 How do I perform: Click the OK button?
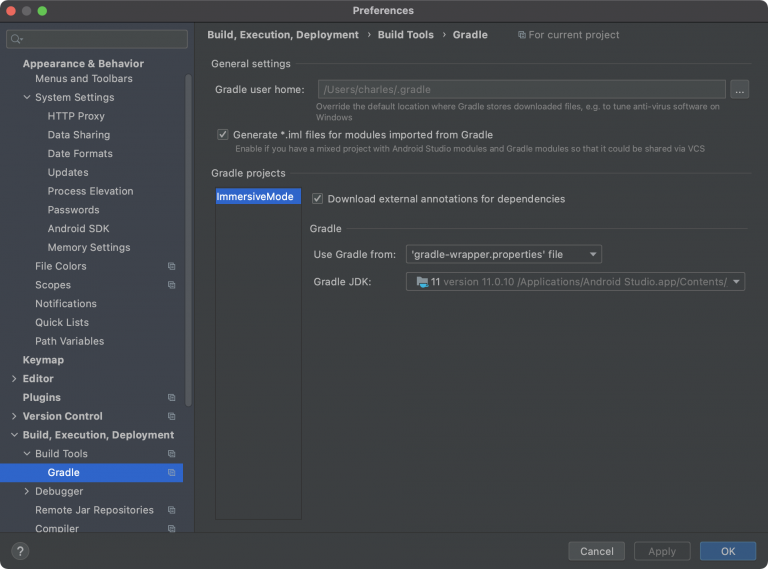(727, 551)
